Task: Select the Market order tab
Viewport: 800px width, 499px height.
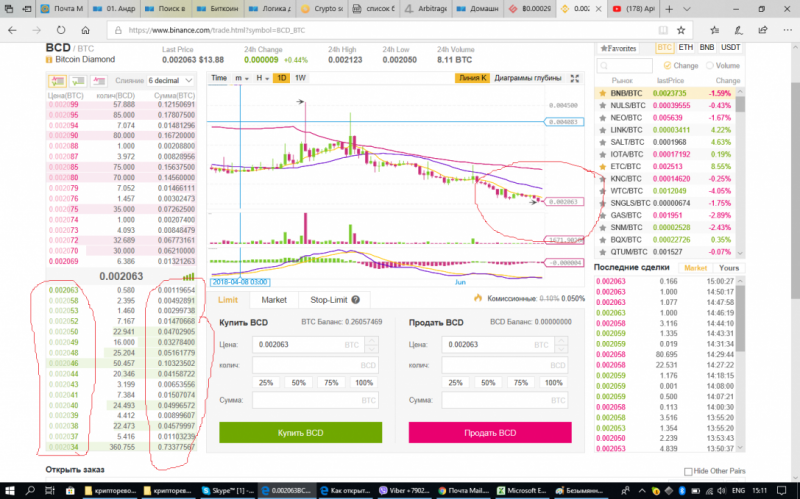Action: point(274,300)
